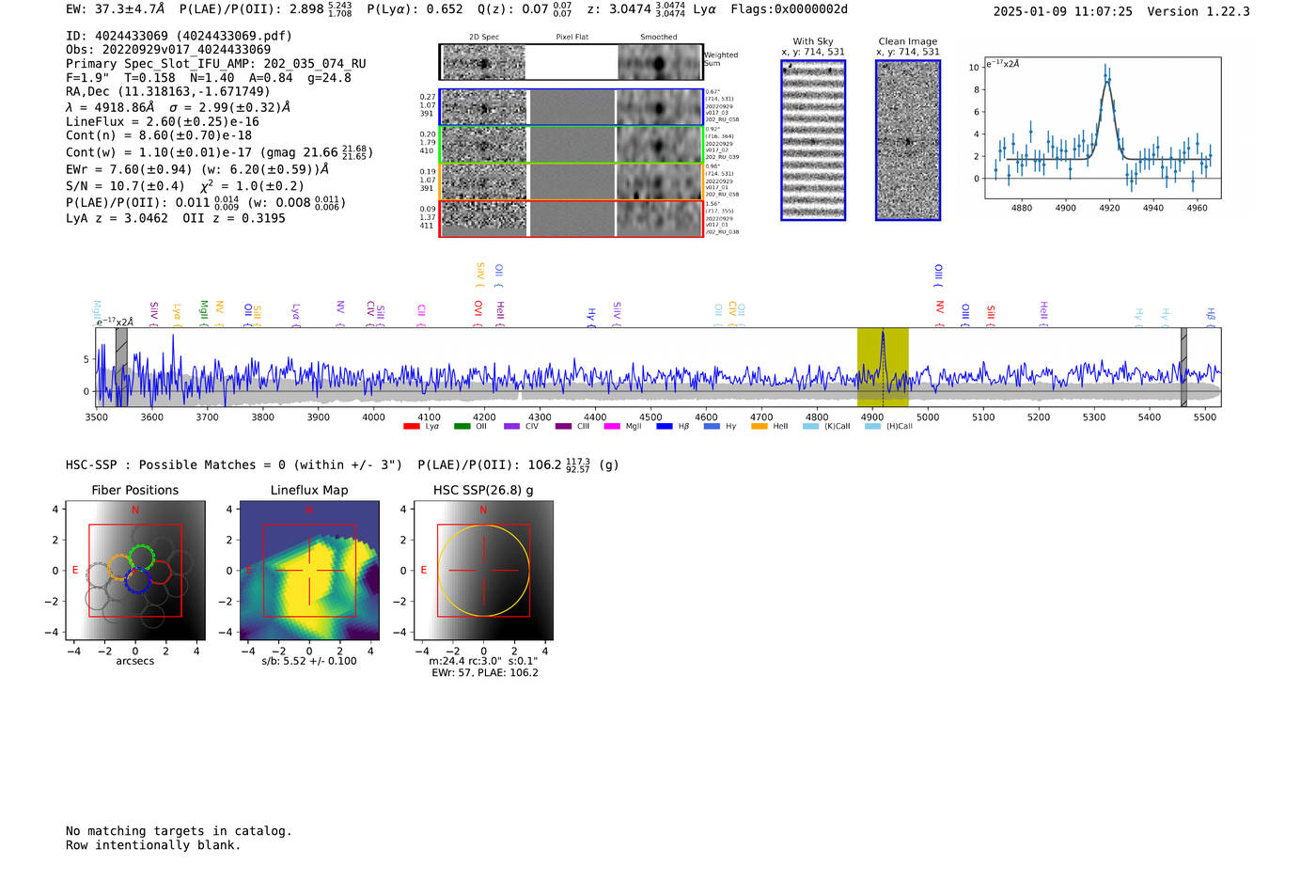Click the CIV purple legend swatch

pyautogui.click(x=511, y=426)
